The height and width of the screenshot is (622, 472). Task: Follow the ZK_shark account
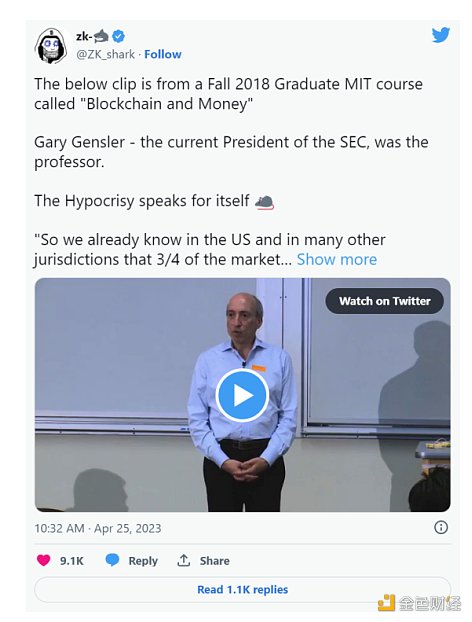point(163,54)
